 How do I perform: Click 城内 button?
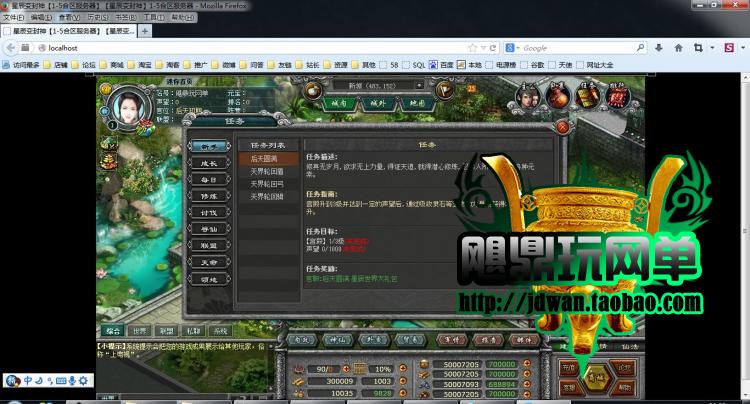pyautogui.click(x=339, y=103)
